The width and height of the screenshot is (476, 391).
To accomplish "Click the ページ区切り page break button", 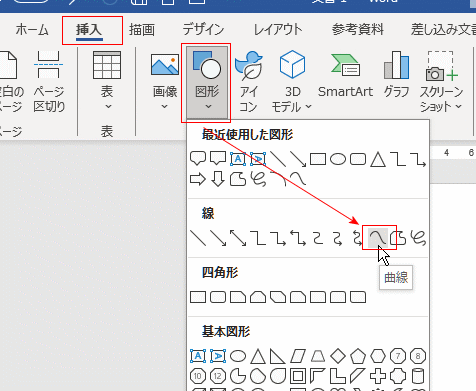I will (x=49, y=82).
